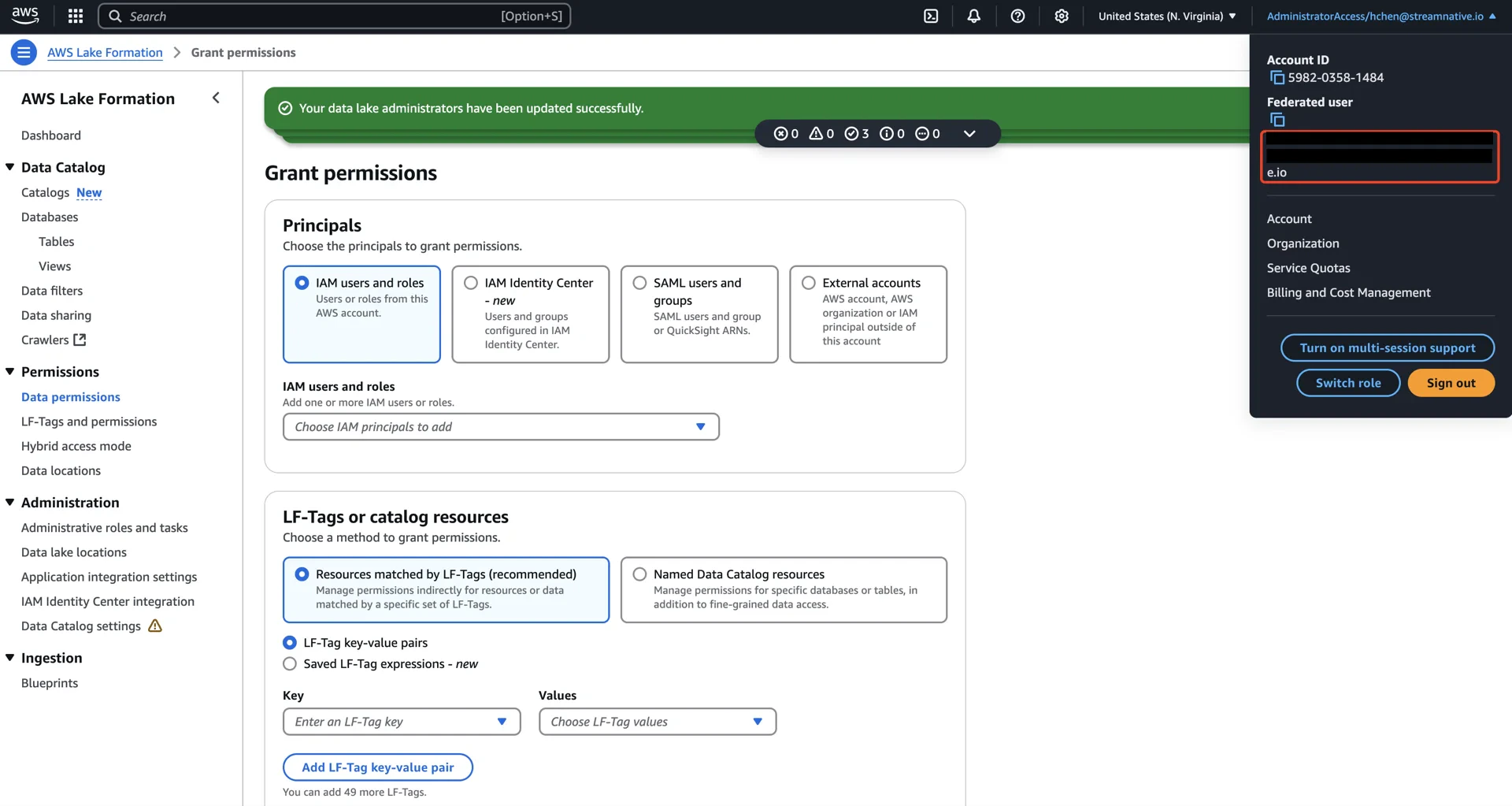Open Blueprints under Ingestion

click(50, 683)
